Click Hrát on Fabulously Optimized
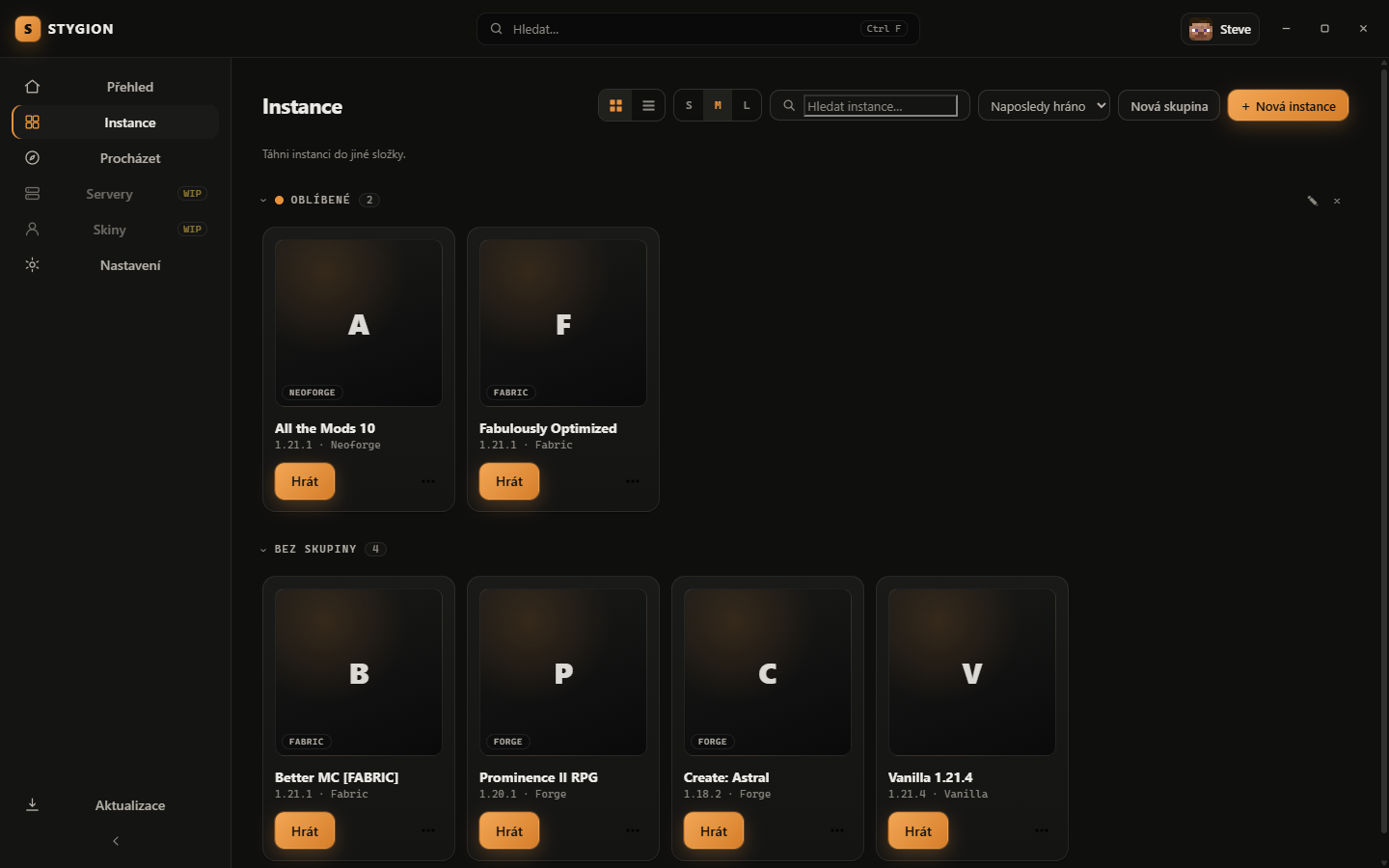The height and width of the screenshot is (868, 1389). (509, 481)
